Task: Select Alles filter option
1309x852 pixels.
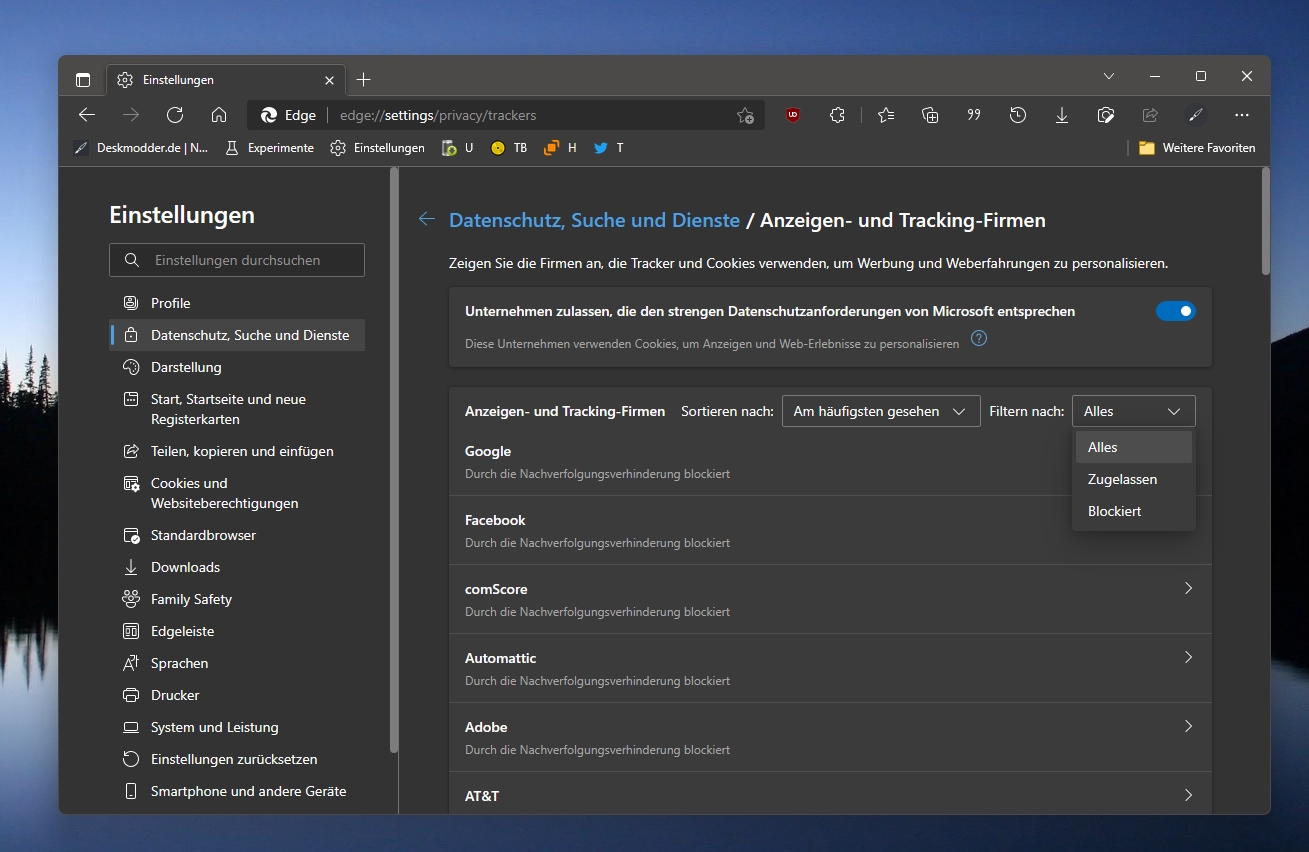Action: [1134, 447]
